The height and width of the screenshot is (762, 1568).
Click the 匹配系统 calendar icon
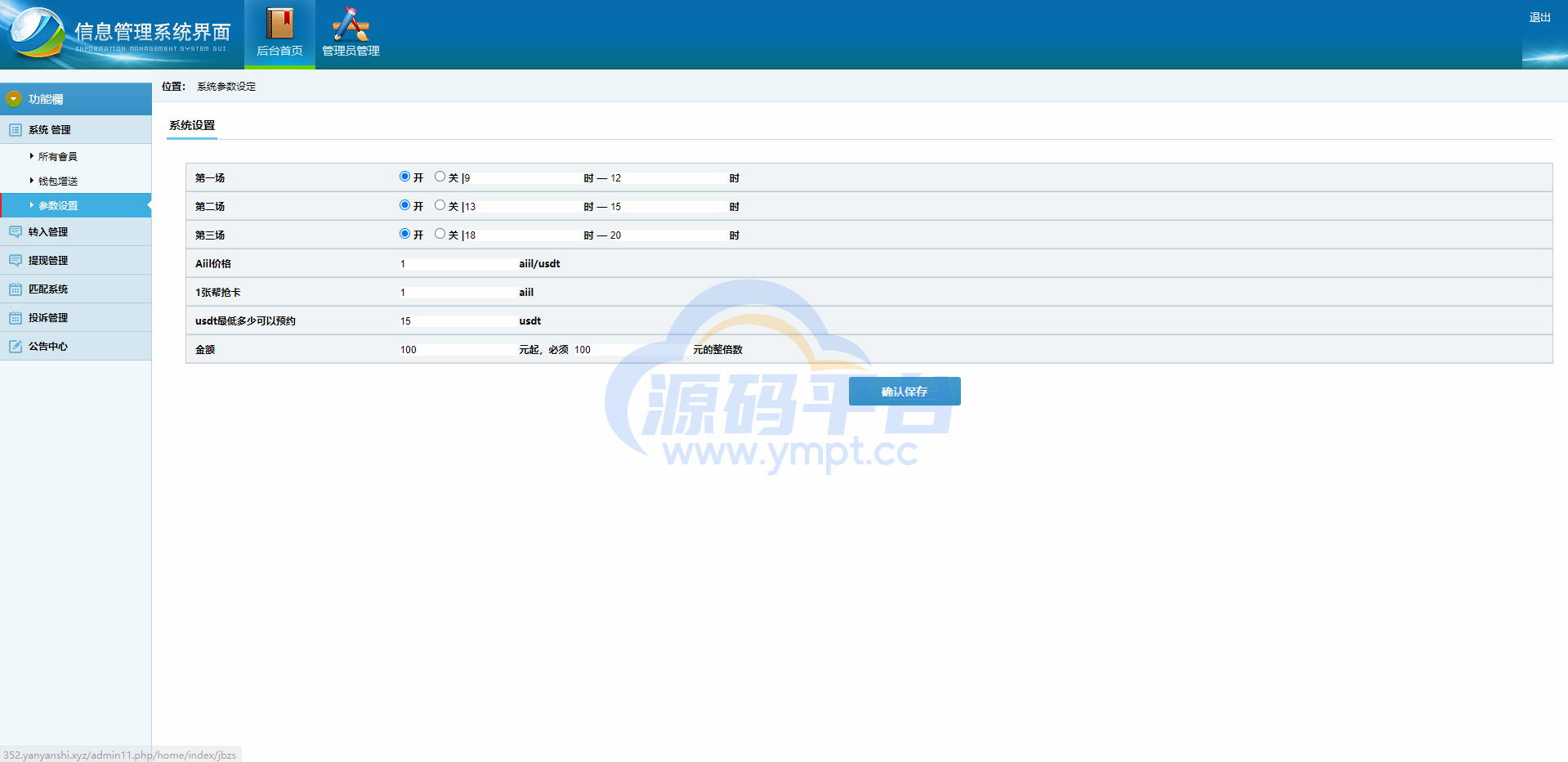[16, 289]
